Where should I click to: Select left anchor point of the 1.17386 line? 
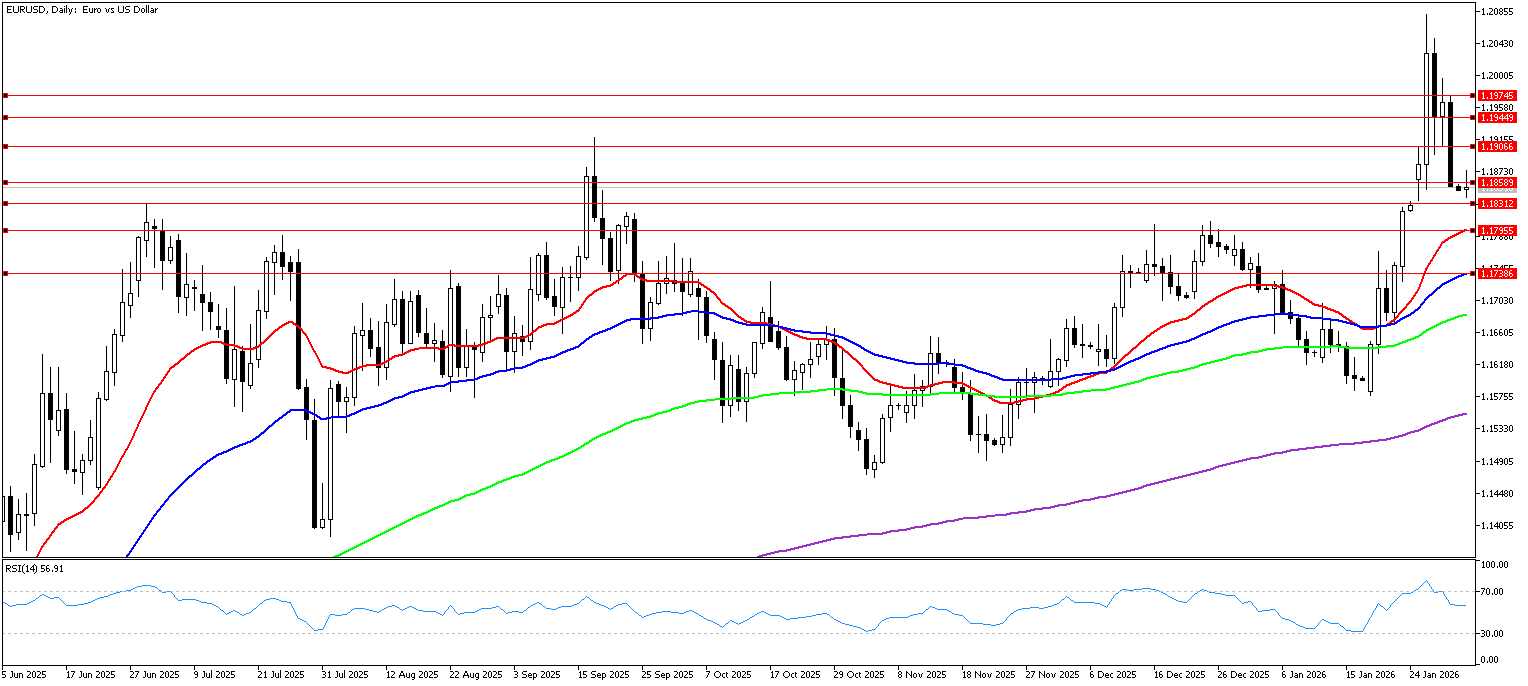point(5,273)
